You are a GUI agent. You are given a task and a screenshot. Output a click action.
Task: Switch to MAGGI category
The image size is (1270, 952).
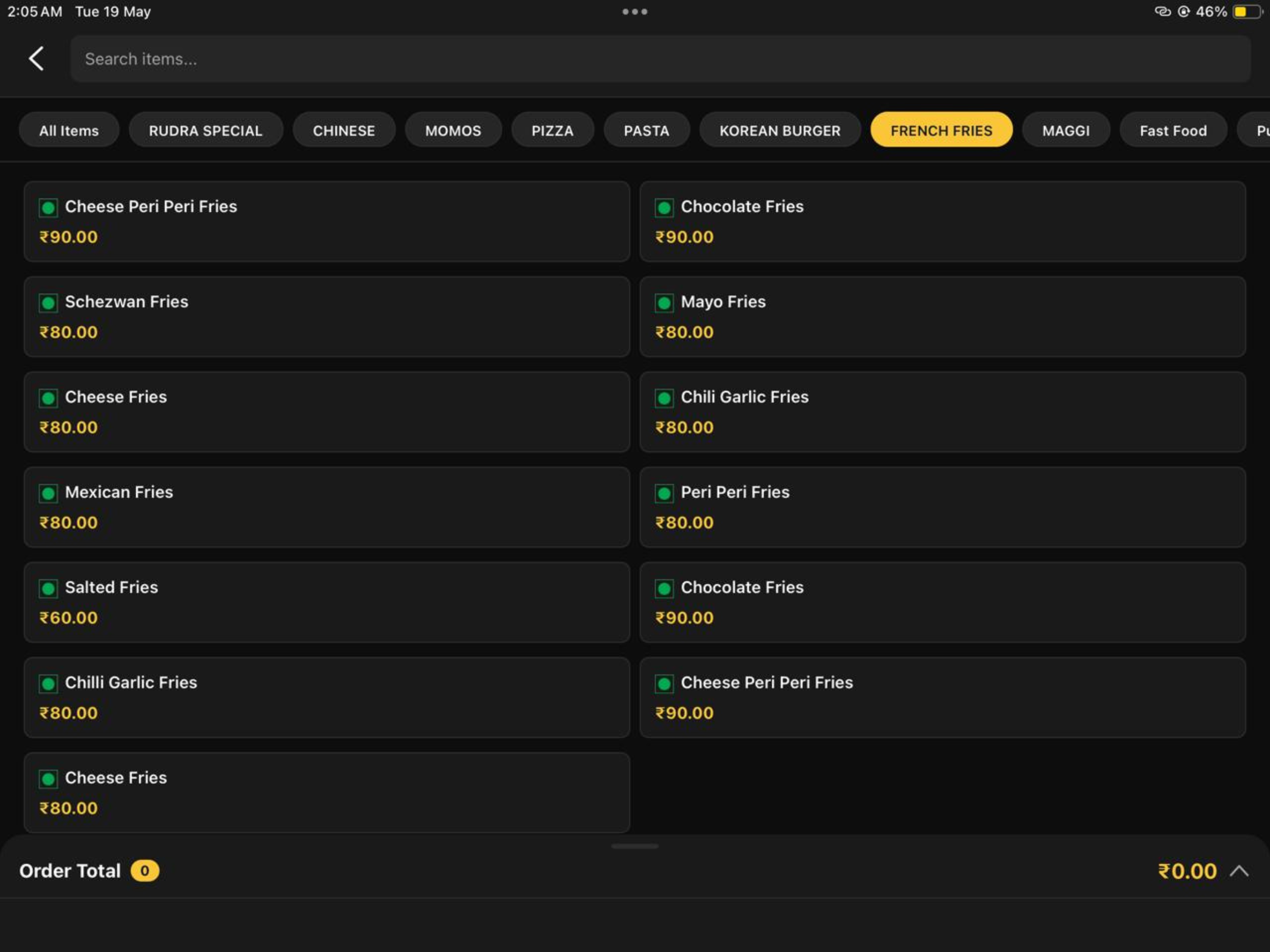tap(1065, 130)
